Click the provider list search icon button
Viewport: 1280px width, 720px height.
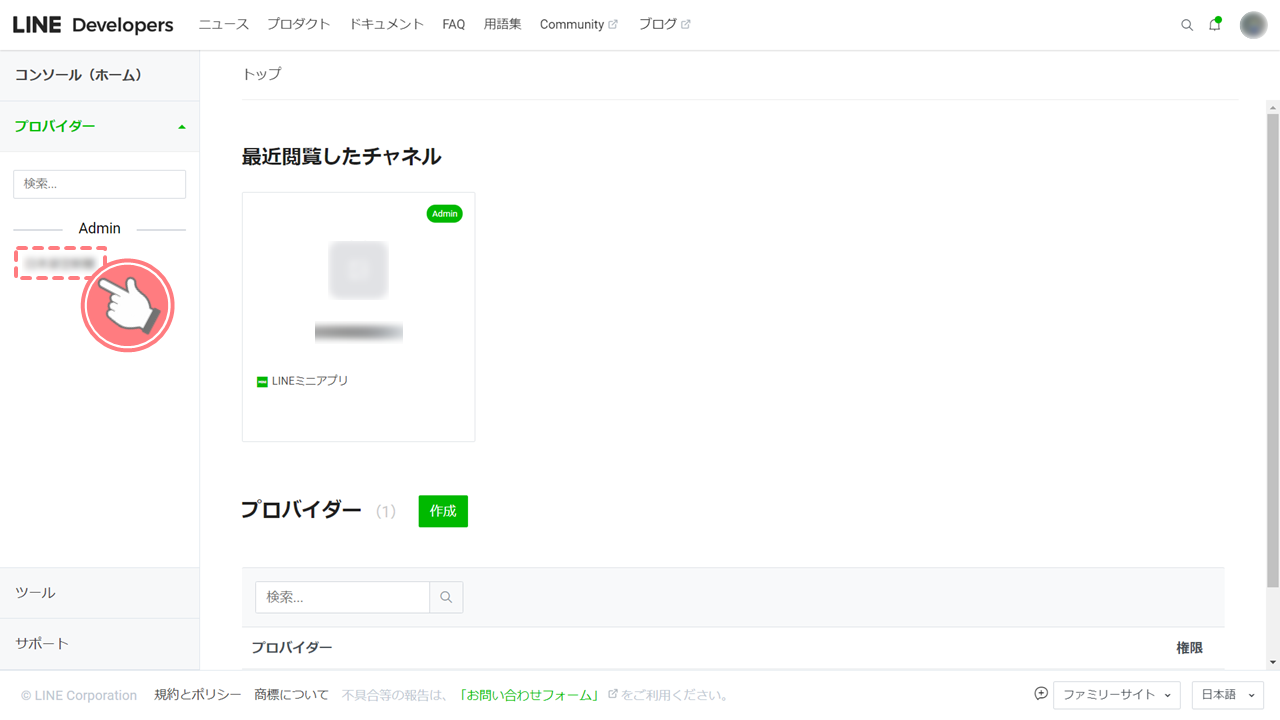[446, 597]
